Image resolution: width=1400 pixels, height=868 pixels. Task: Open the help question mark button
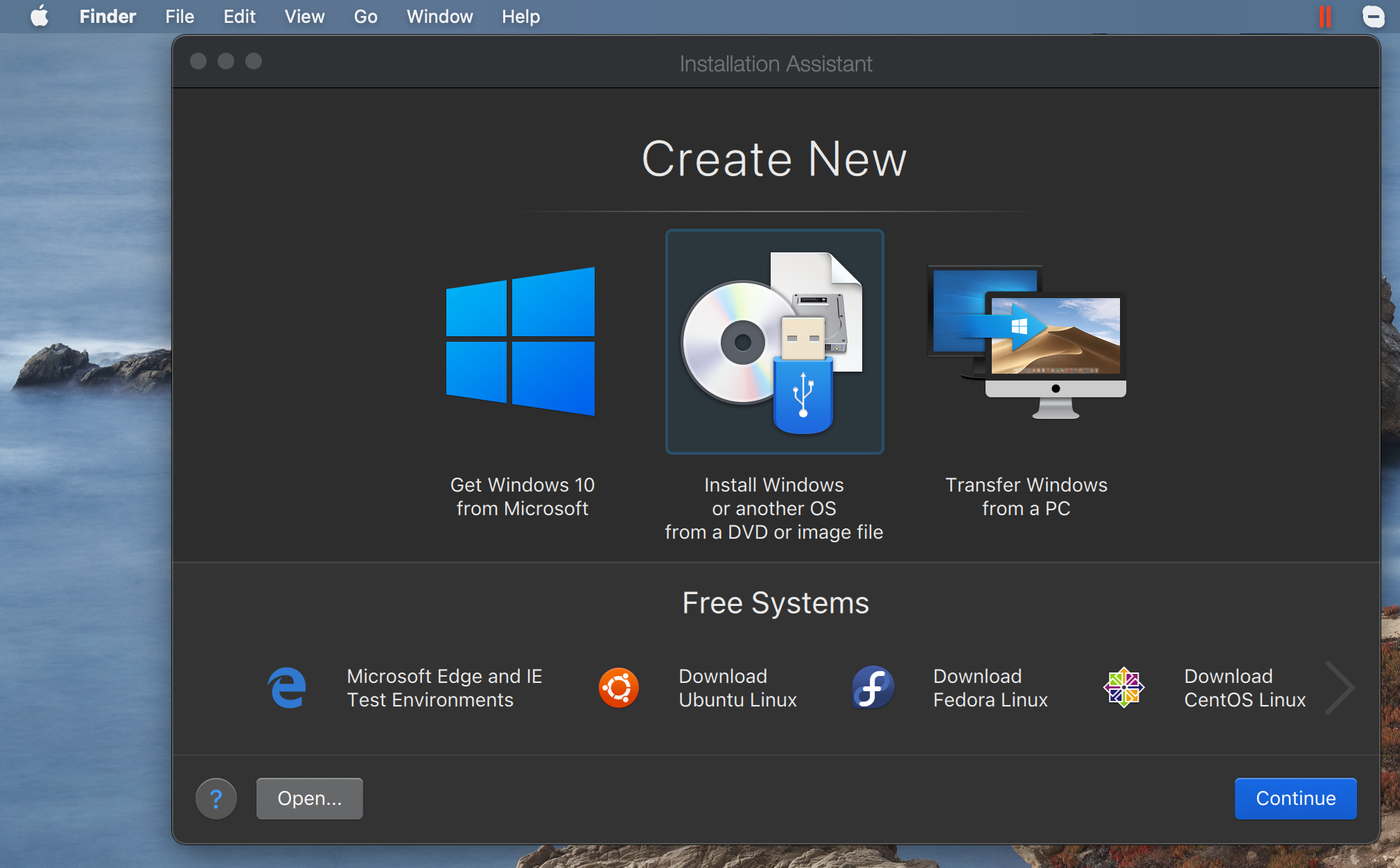click(x=216, y=799)
